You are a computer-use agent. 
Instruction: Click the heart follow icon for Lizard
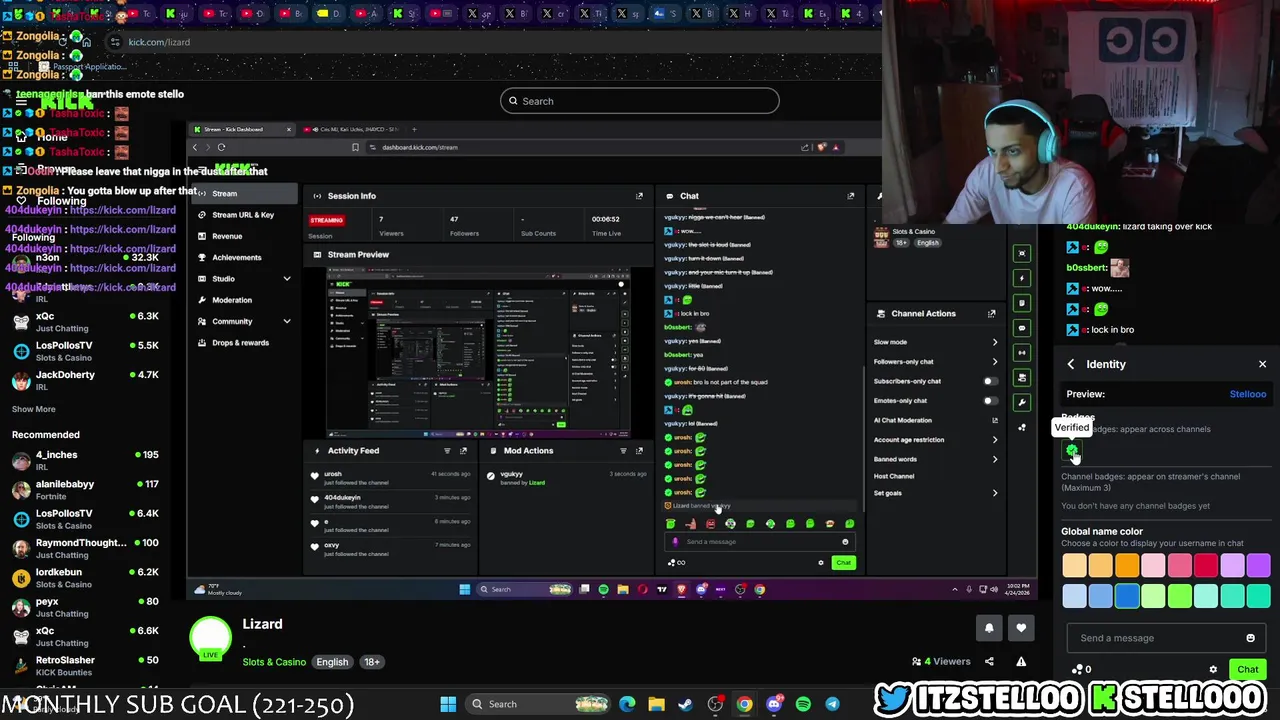pos(1021,628)
